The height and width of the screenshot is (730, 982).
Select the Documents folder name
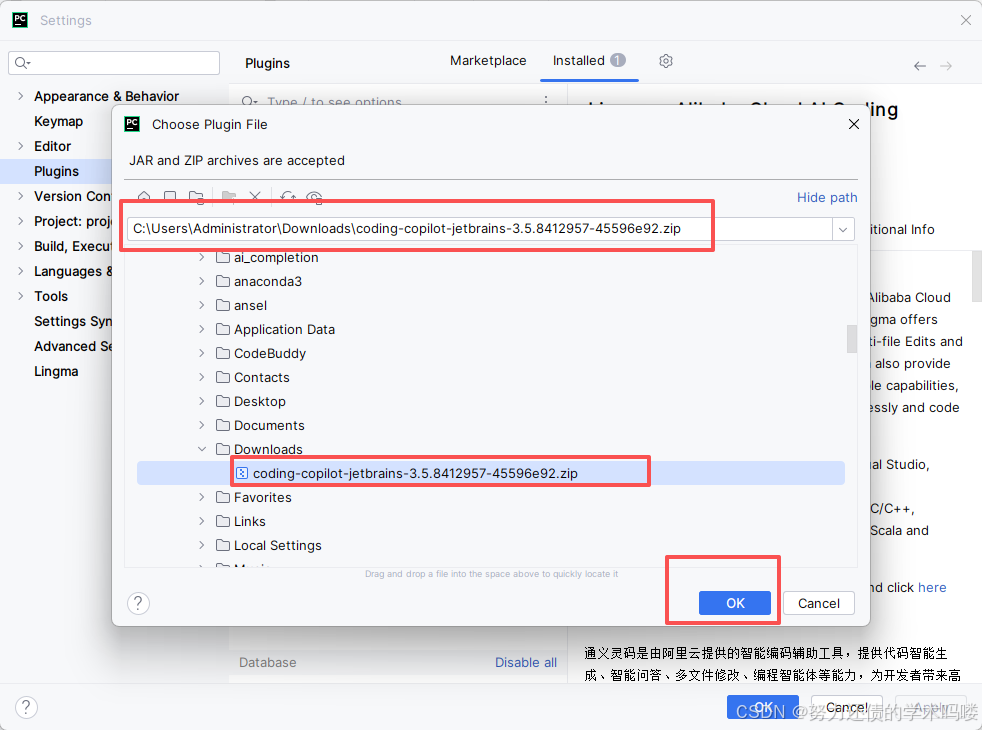coord(269,426)
